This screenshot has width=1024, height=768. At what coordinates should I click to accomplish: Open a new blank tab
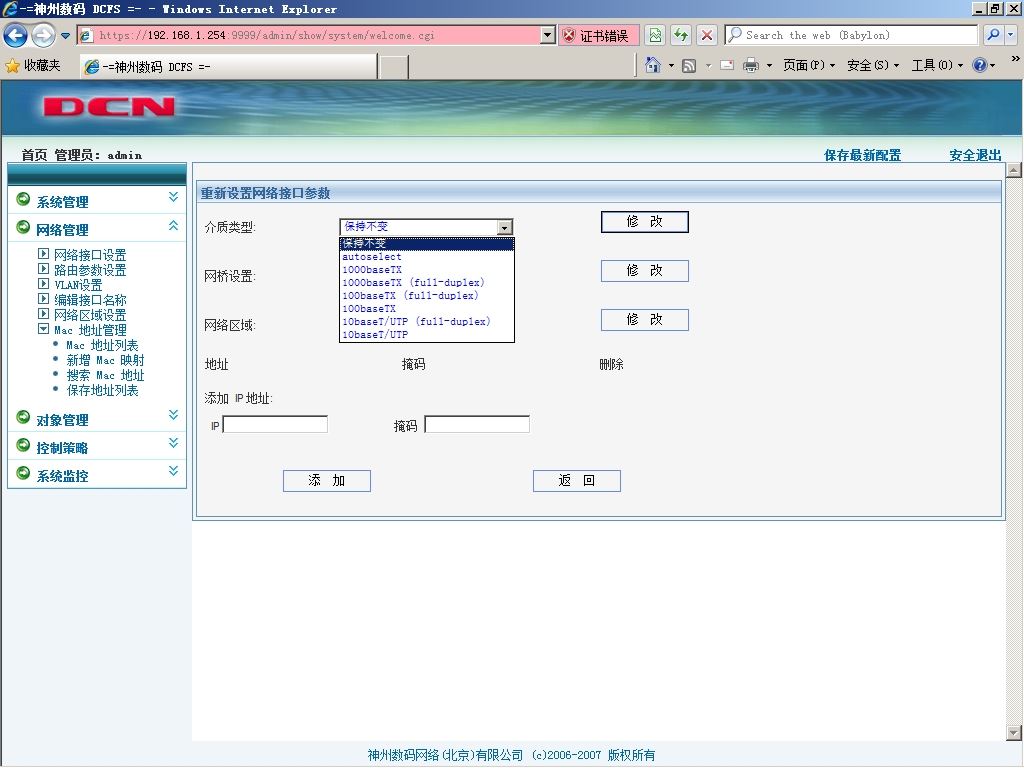coord(393,67)
